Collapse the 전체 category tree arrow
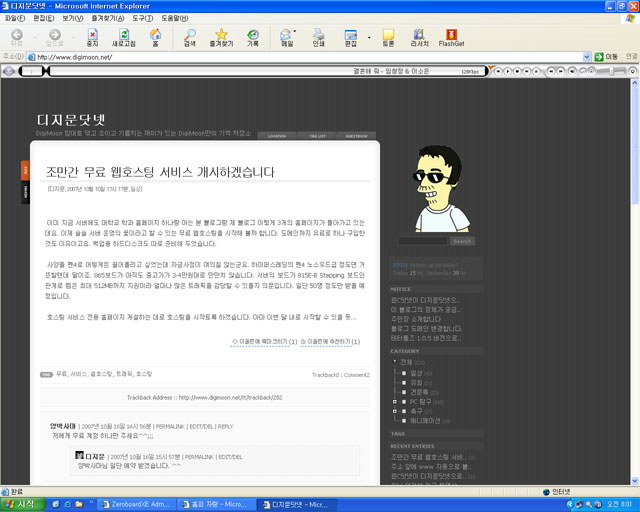This screenshot has height=512, width=640. pos(395,361)
